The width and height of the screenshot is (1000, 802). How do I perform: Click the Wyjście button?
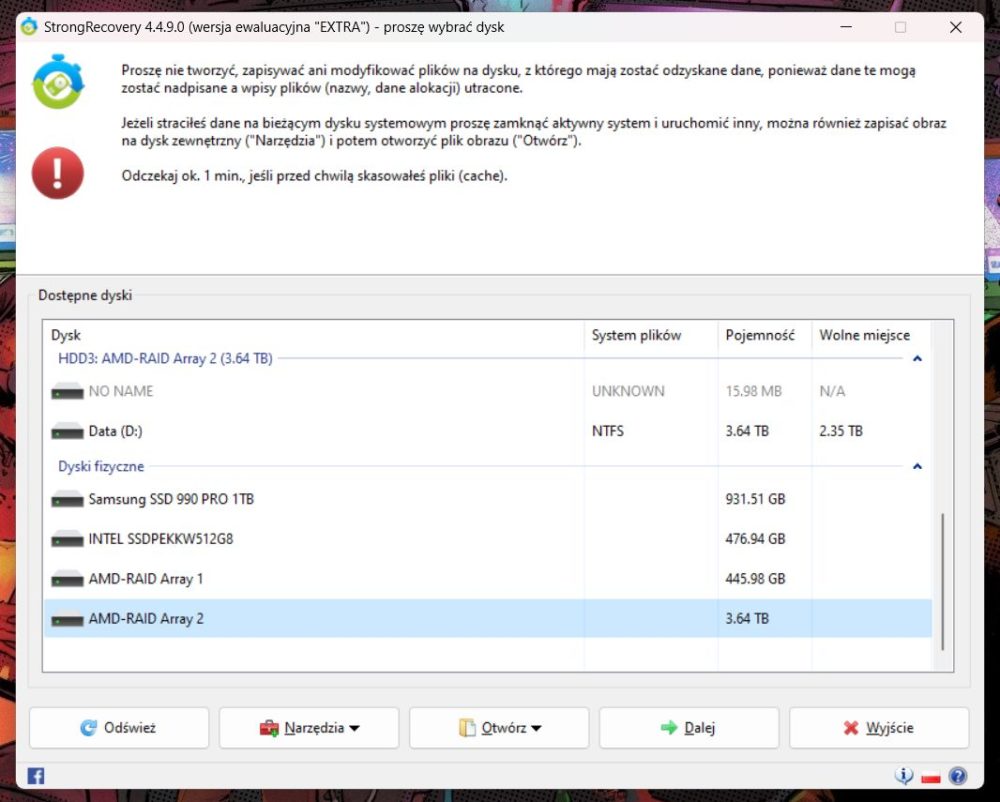pos(879,727)
